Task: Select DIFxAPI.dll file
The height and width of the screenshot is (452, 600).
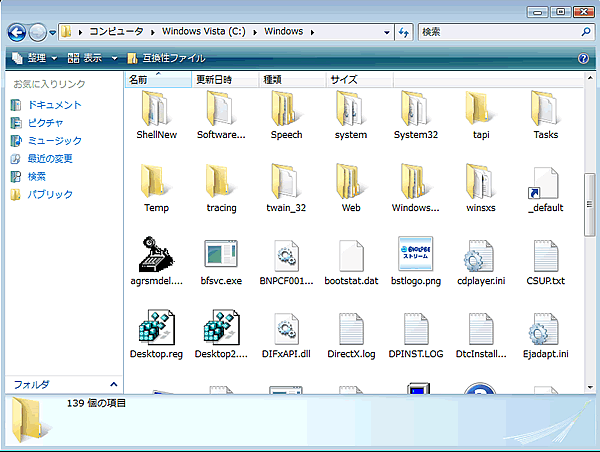Action: 286,334
